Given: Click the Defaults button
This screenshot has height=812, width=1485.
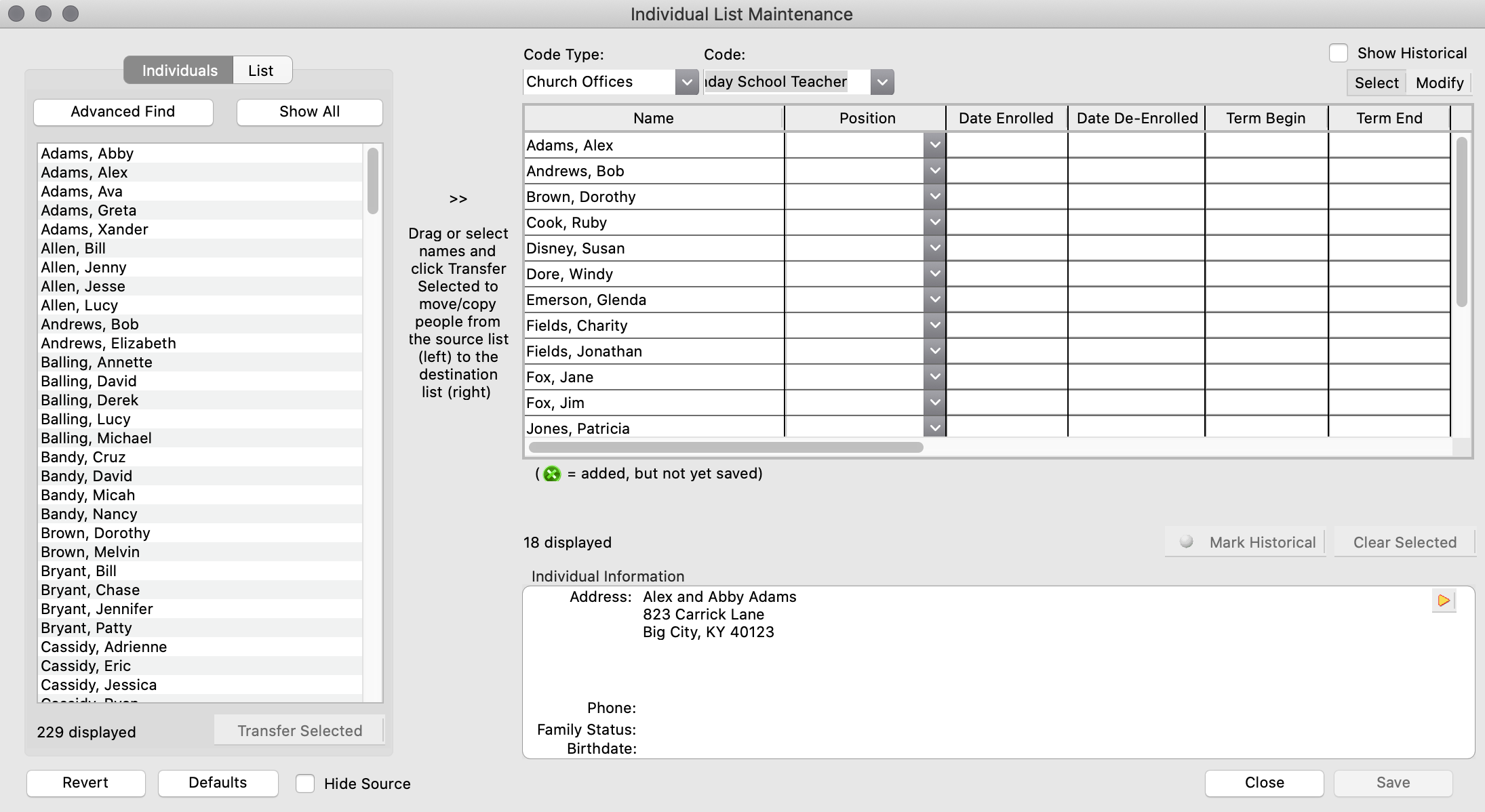Looking at the screenshot, I should (x=218, y=783).
